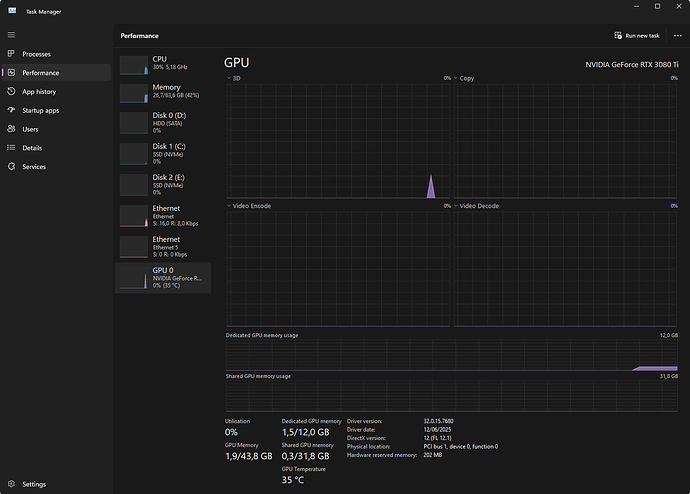Maximize the Task Manager window
690x494 pixels.
pyautogui.click(x=657, y=6)
